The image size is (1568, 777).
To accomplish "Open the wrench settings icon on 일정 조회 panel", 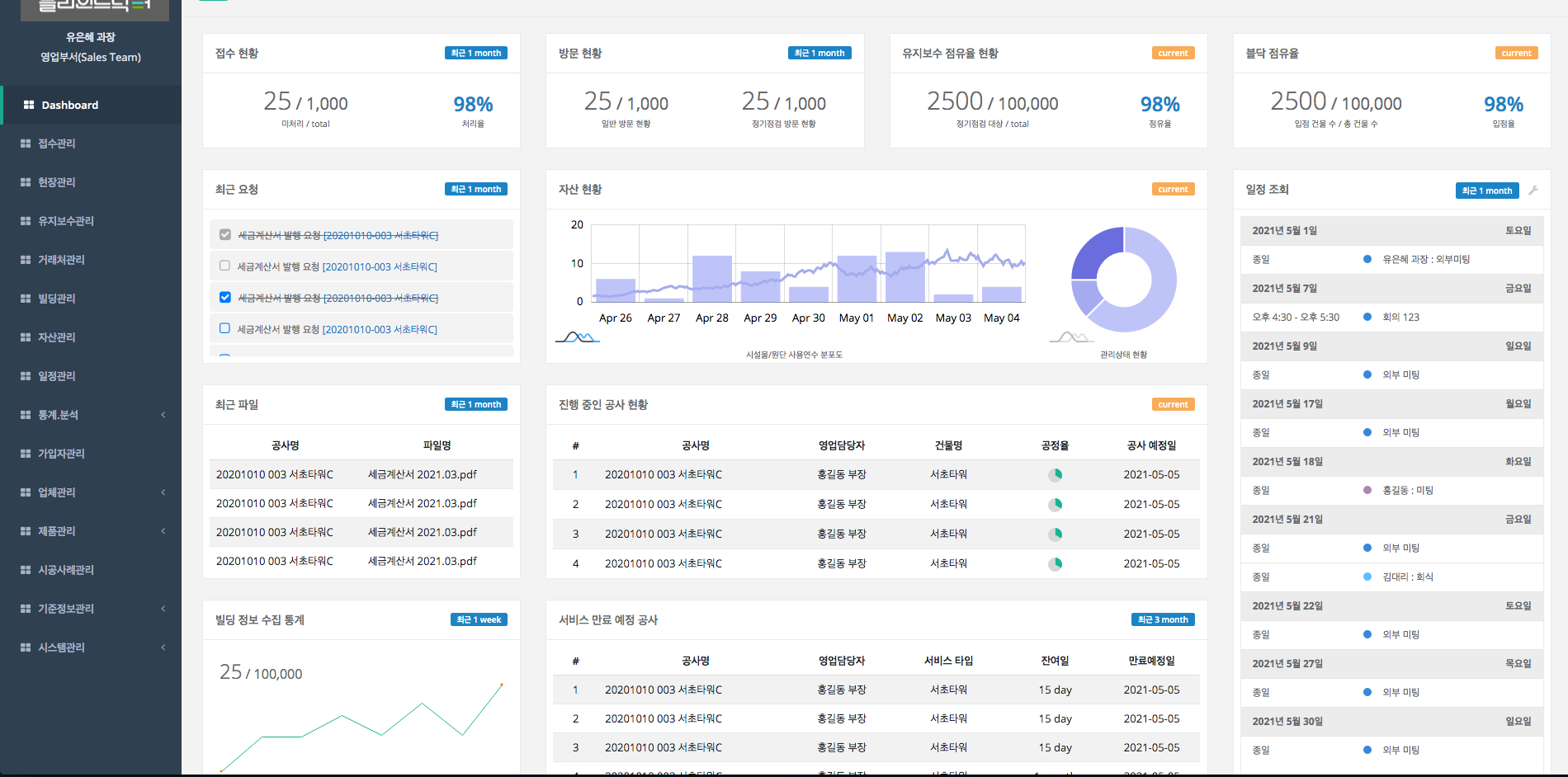I will [1535, 189].
